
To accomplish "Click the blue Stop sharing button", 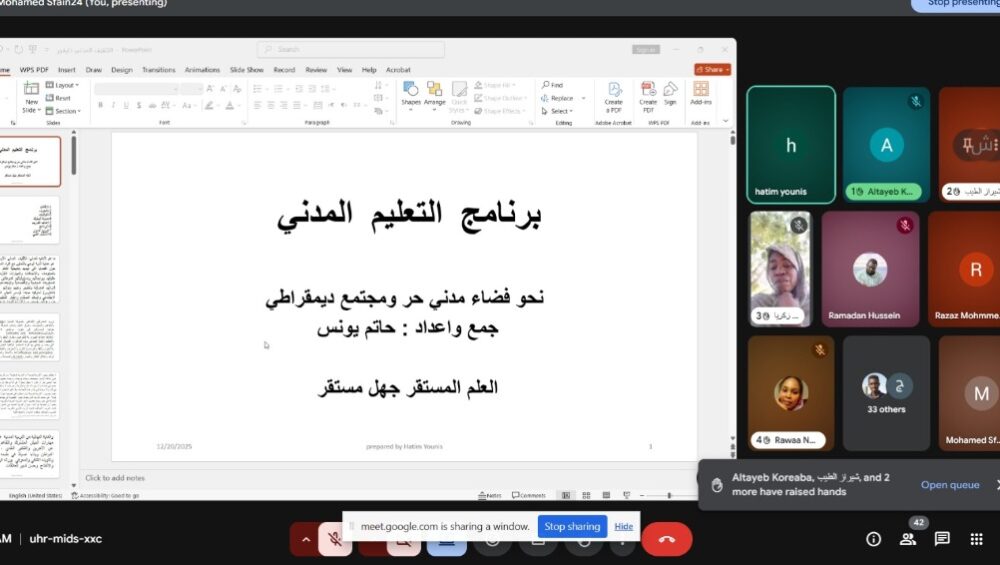I will click(x=572, y=526).
